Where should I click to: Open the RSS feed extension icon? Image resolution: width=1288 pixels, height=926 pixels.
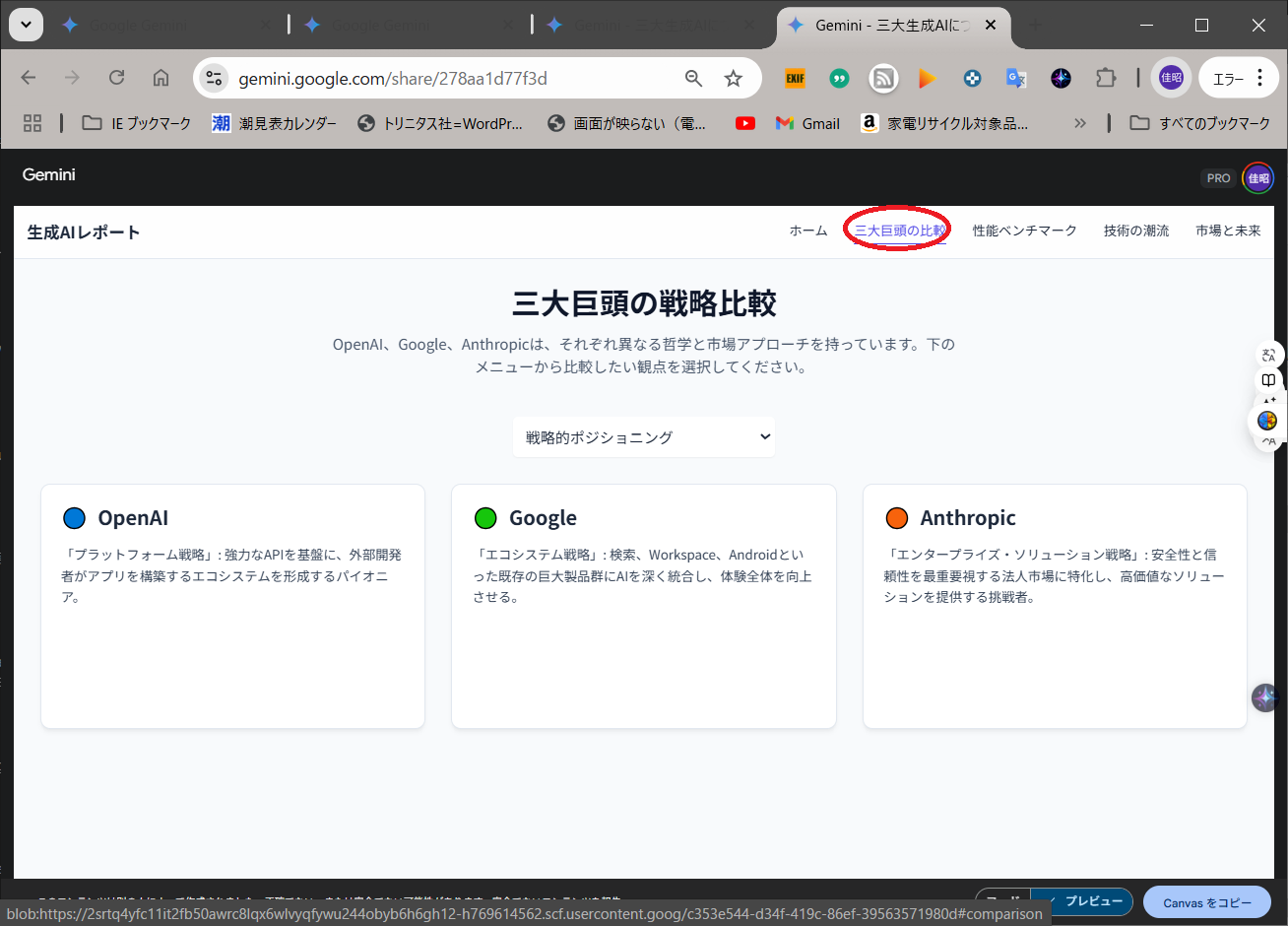[883, 78]
